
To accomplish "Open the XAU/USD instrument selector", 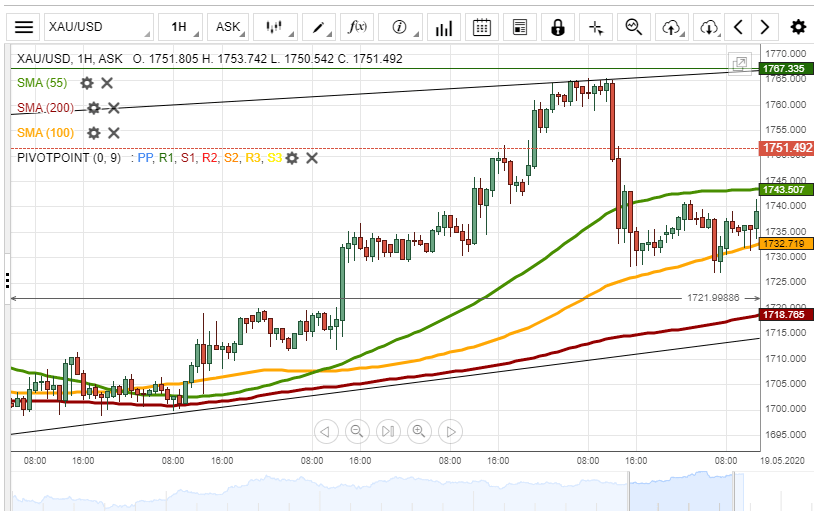I will pos(99,27).
